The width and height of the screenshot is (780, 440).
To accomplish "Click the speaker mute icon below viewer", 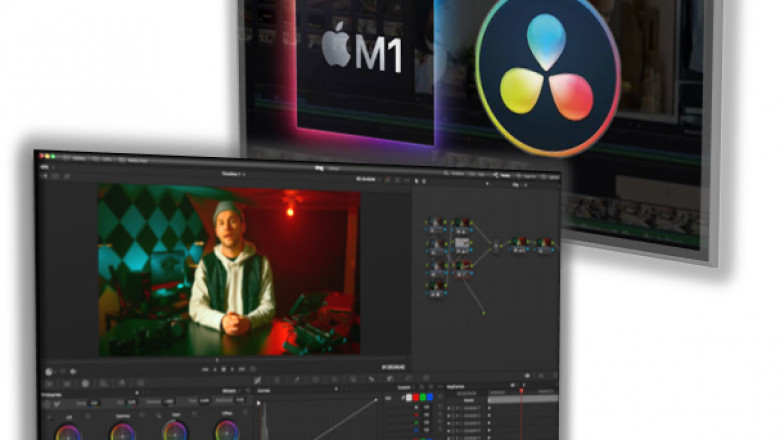I will click(x=73, y=371).
